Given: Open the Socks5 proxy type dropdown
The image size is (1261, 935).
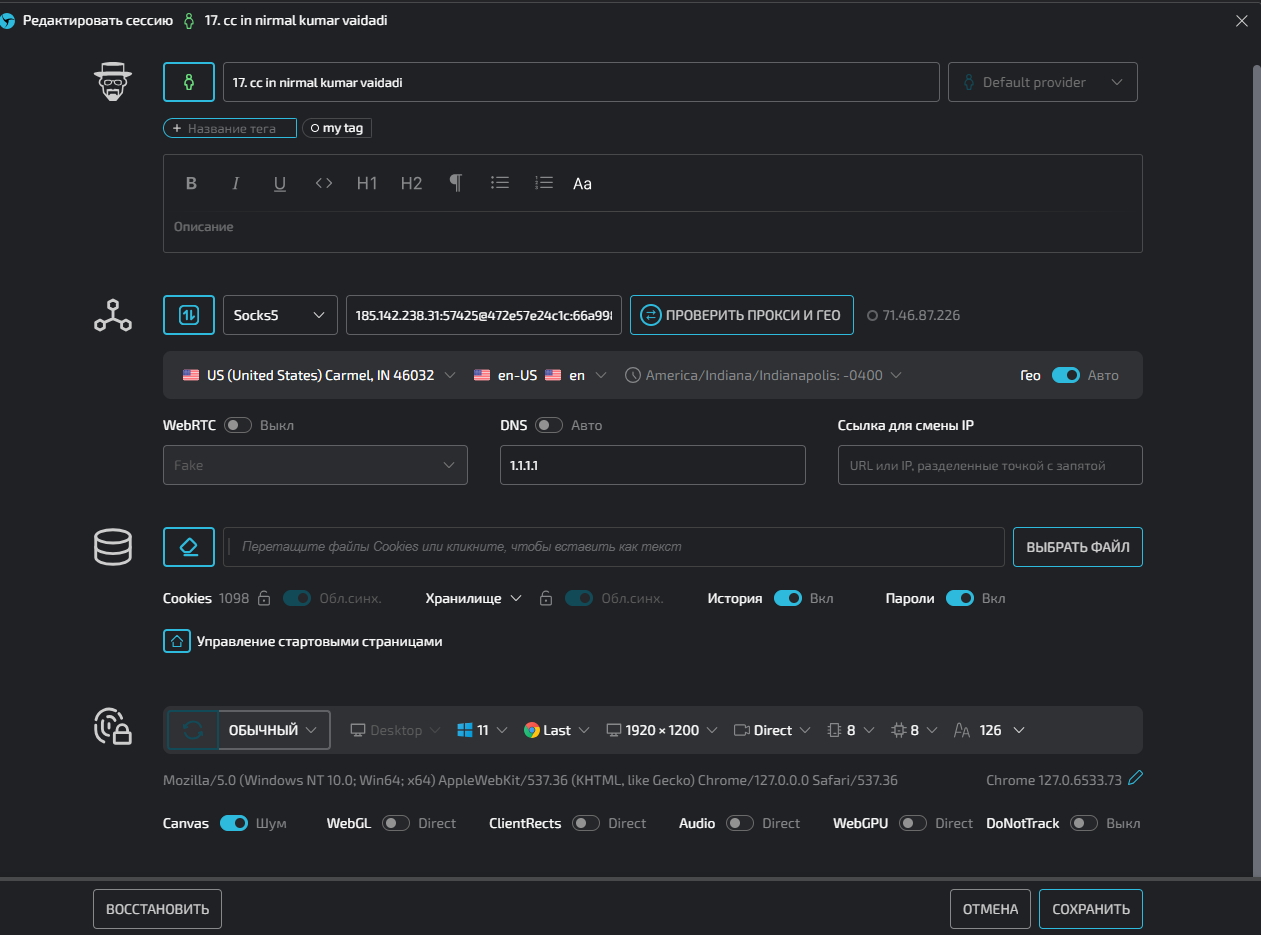Looking at the screenshot, I should point(280,315).
